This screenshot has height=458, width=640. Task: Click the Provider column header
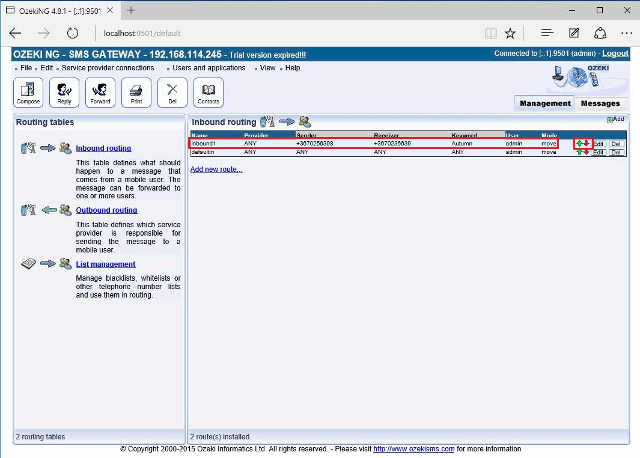tap(256, 135)
